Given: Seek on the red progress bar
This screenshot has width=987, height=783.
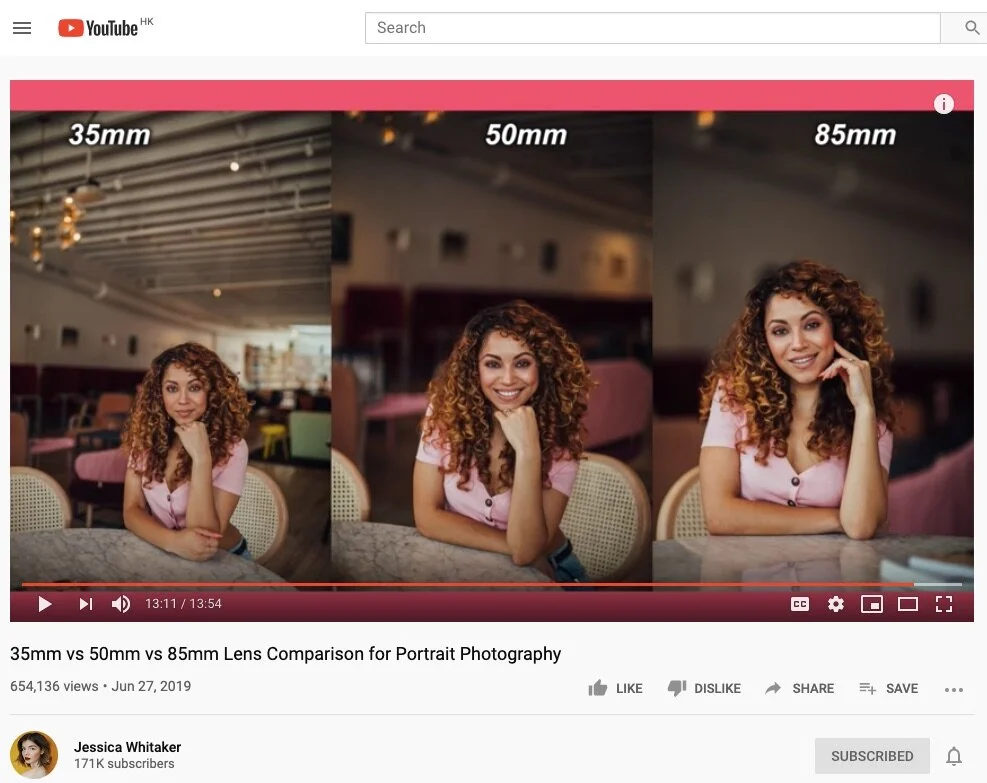Looking at the screenshot, I should click(x=492, y=585).
